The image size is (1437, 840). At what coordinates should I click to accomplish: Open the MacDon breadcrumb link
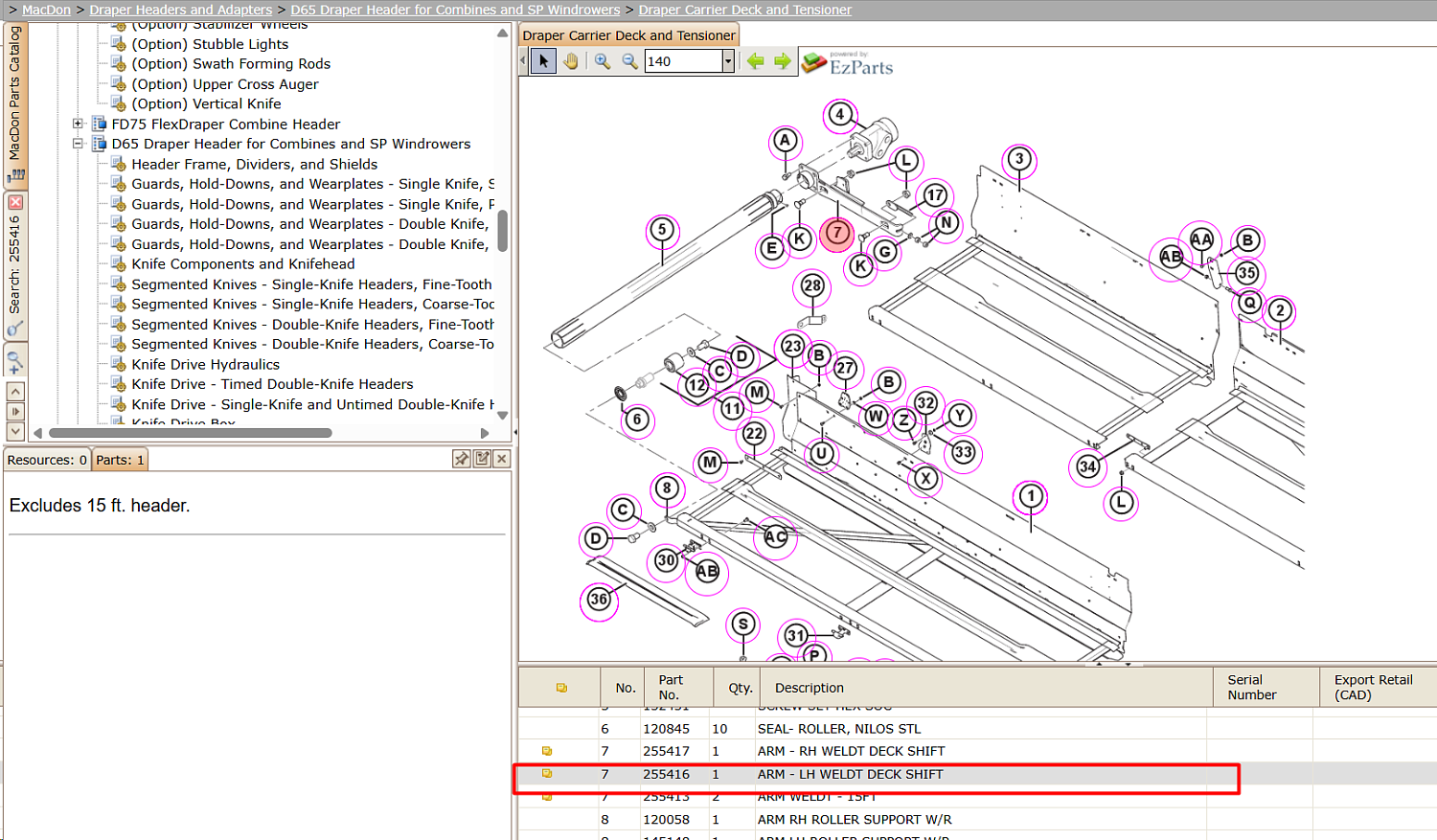(x=46, y=10)
